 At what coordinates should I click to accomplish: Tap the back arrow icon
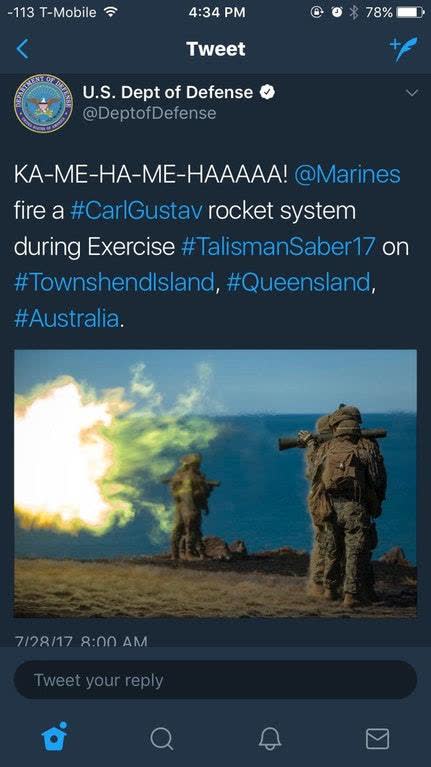(x=23, y=49)
